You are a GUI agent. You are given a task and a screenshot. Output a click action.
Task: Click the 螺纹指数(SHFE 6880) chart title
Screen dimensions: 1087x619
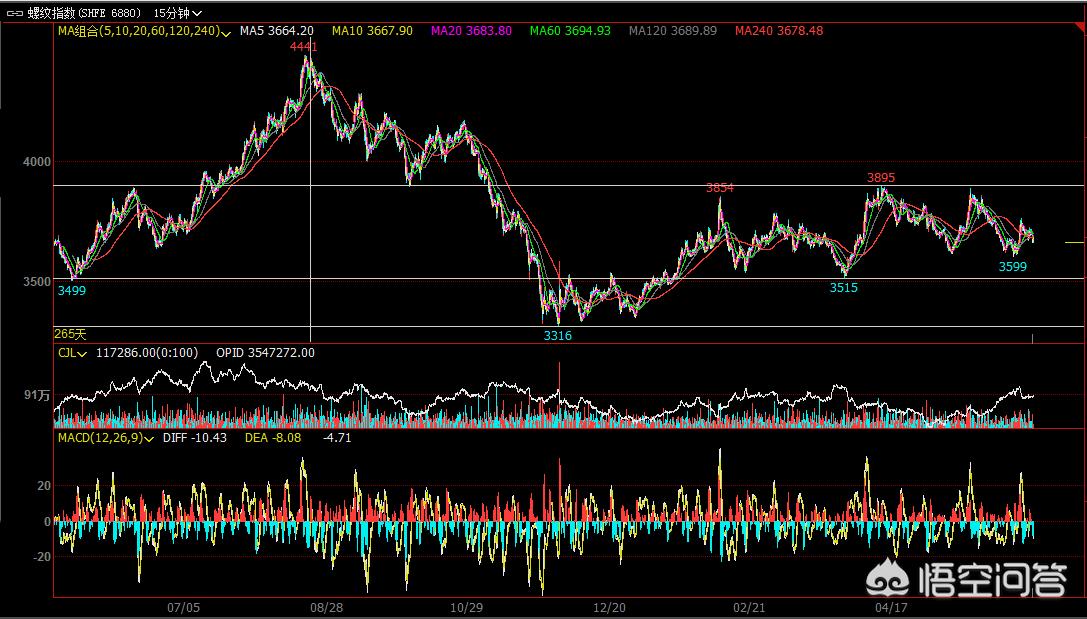(x=85, y=13)
